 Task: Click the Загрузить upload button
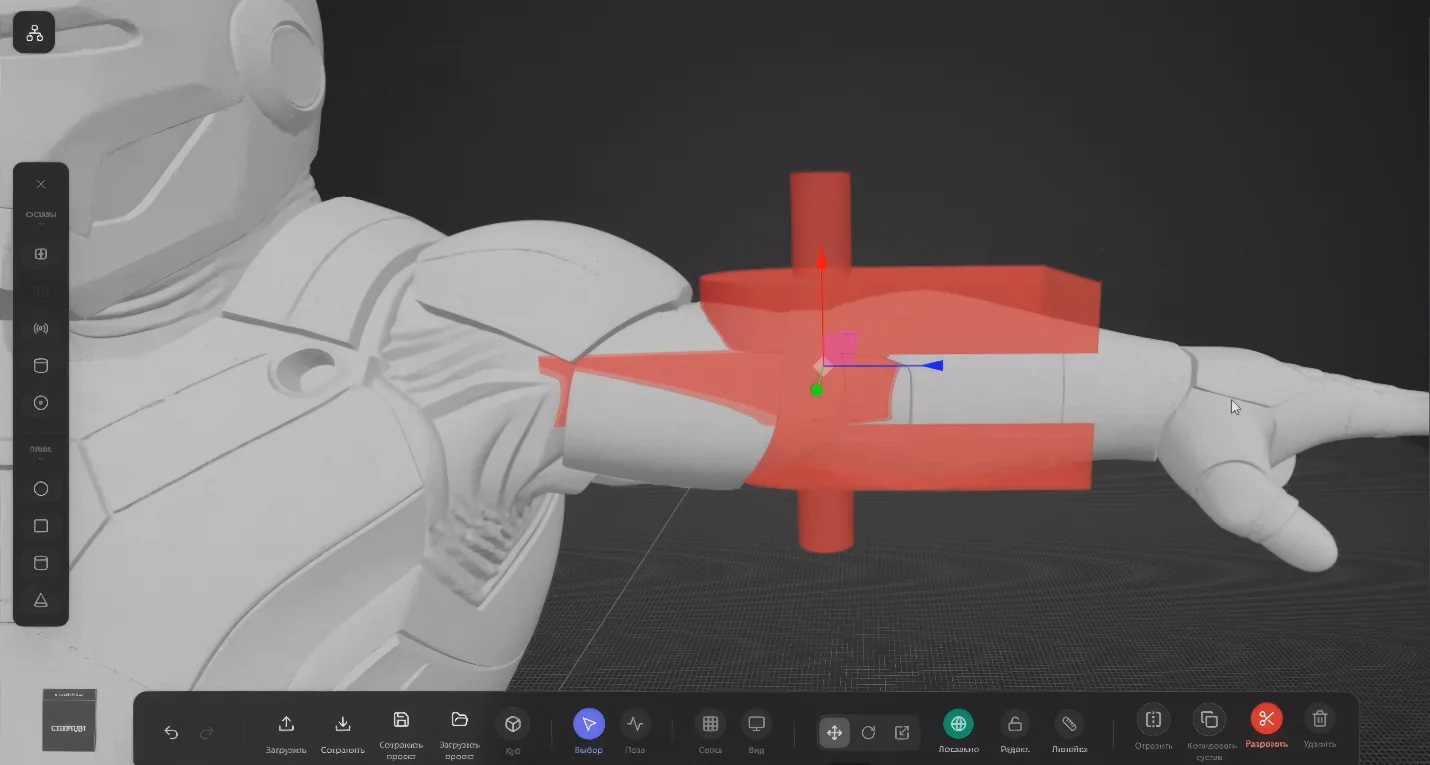point(286,732)
